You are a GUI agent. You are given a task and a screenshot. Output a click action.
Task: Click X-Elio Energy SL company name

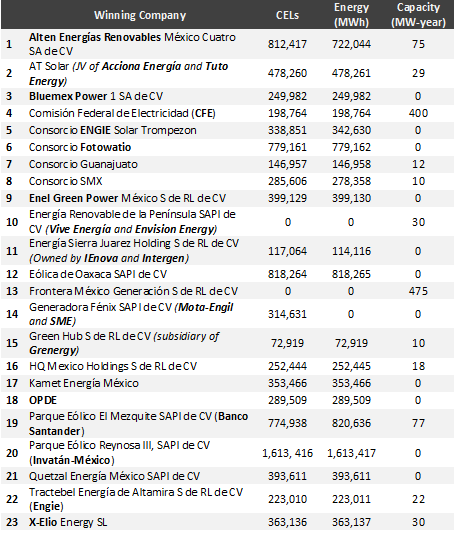point(68,522)
